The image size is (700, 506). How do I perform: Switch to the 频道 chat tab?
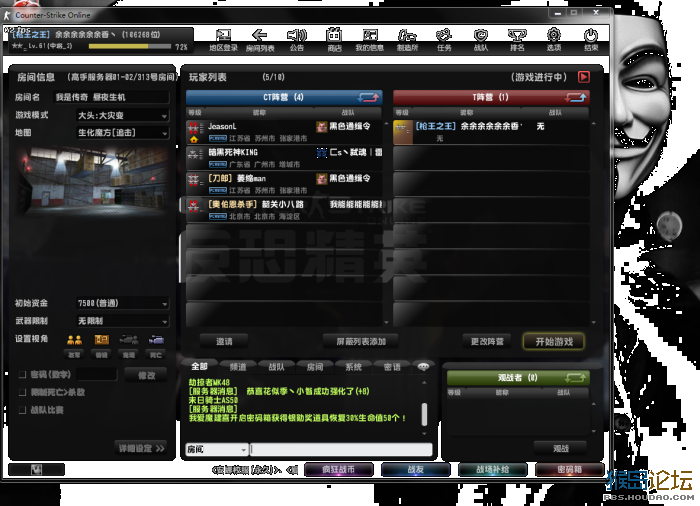(238, 367)
